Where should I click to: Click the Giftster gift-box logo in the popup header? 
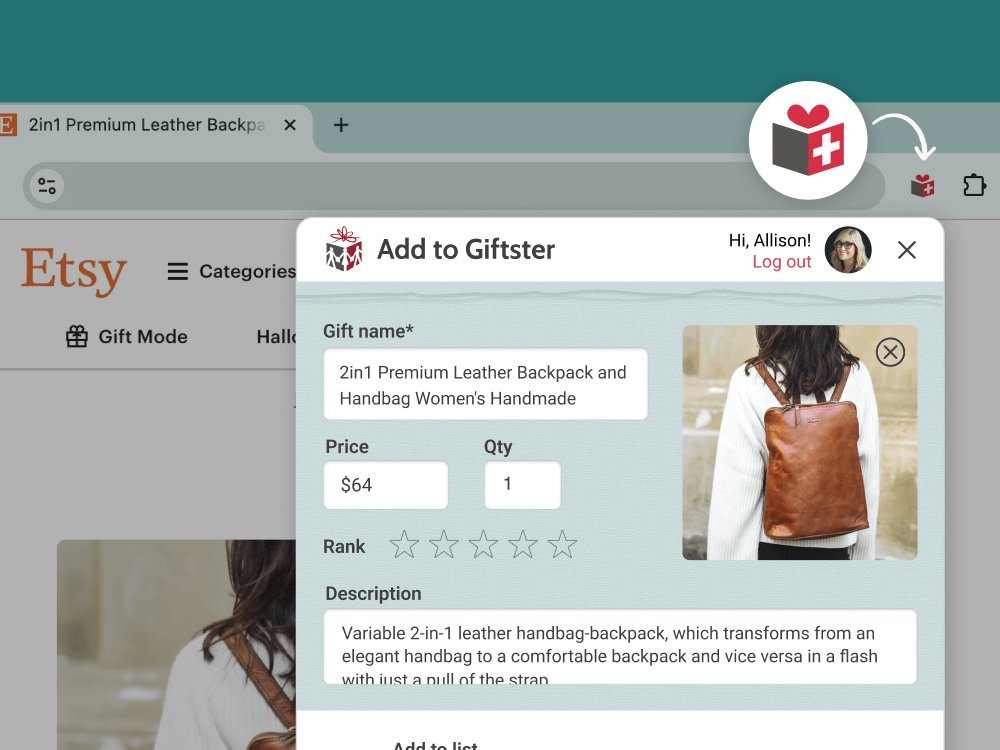coord(343,250)
